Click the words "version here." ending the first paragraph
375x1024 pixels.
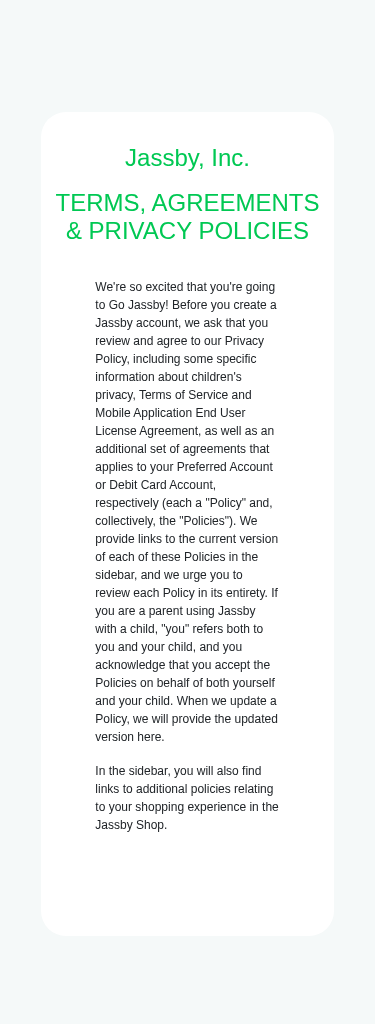(130, 737)
